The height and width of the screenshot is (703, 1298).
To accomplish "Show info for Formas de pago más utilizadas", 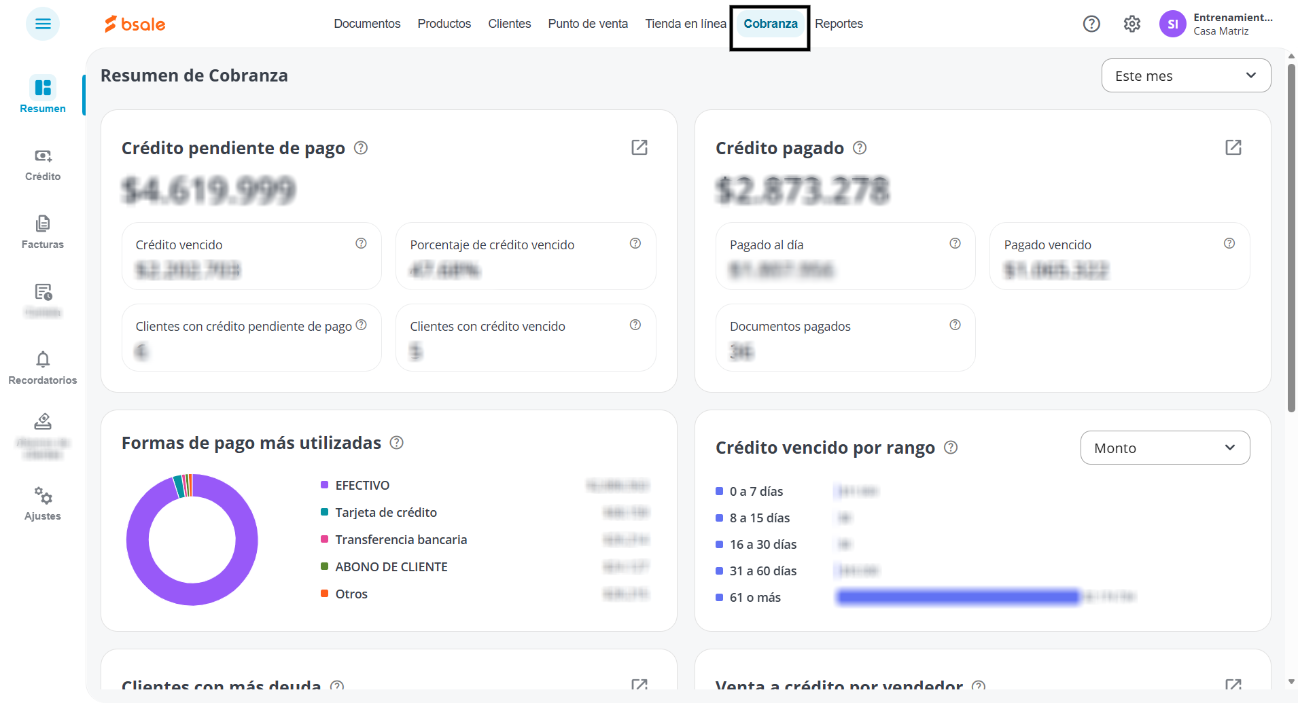I will click(x=397, y=442).
